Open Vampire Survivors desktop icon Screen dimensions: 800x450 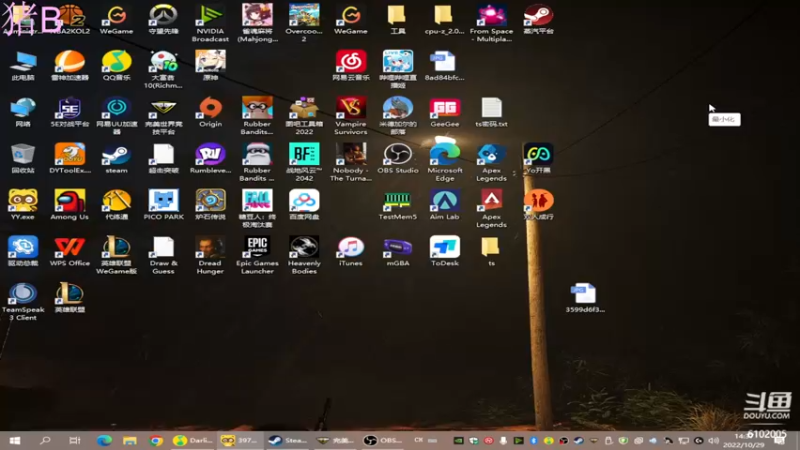351,116
